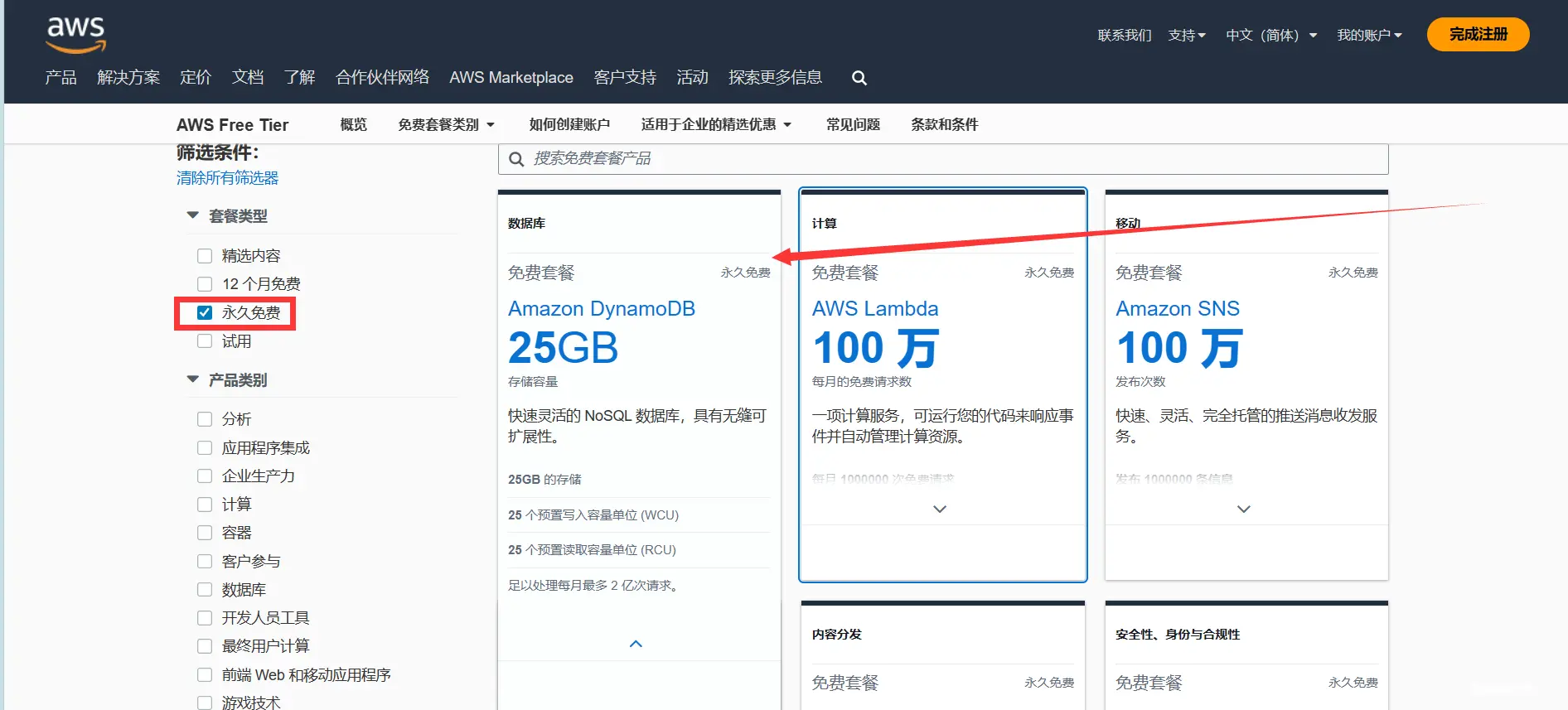Expand the 我的账户 dropdown

tap(1369, 35)
